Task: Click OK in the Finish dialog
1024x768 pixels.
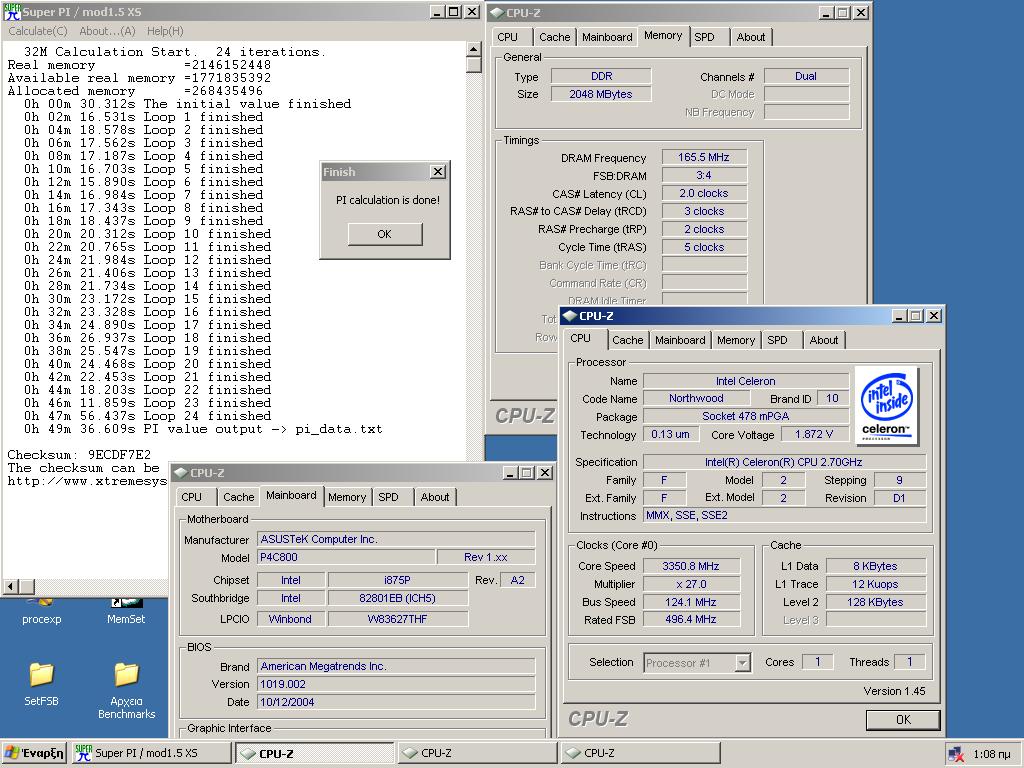Action: [x=385, y=234]
